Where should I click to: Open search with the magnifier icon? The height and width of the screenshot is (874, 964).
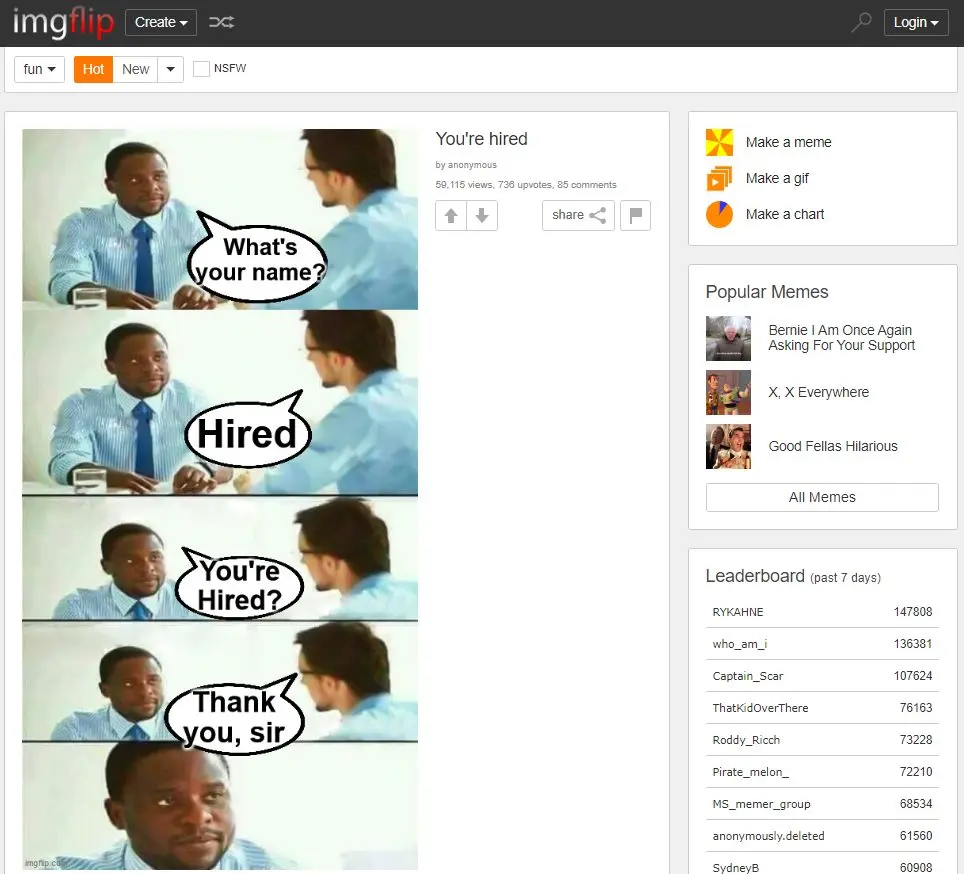tap(860, 22)
